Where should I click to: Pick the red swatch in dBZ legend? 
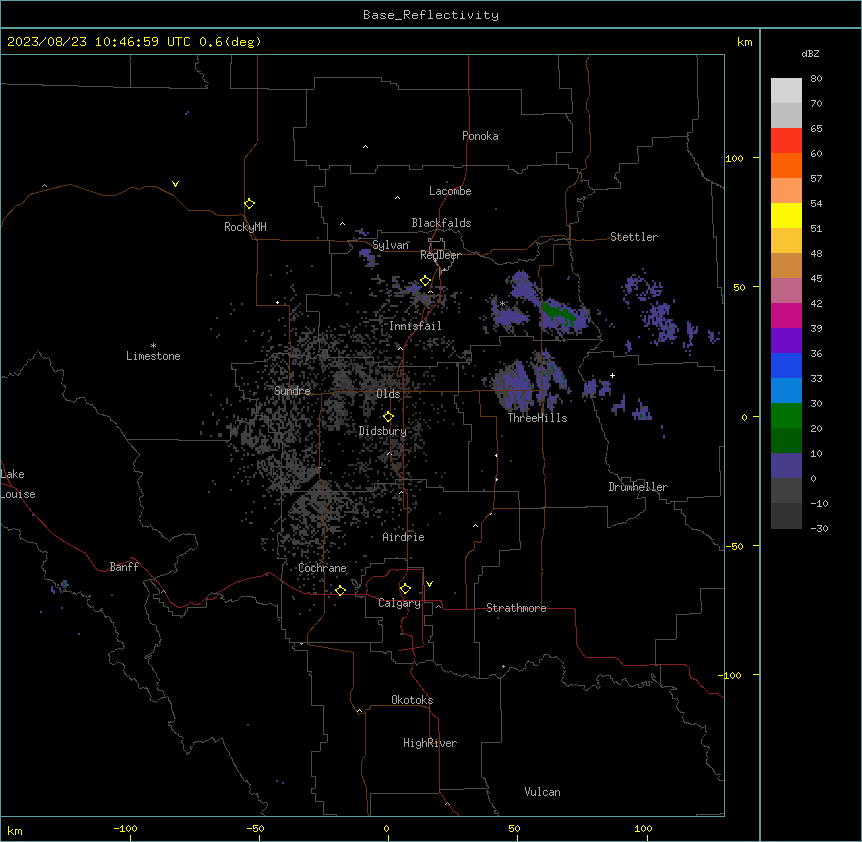click(786, 140)
